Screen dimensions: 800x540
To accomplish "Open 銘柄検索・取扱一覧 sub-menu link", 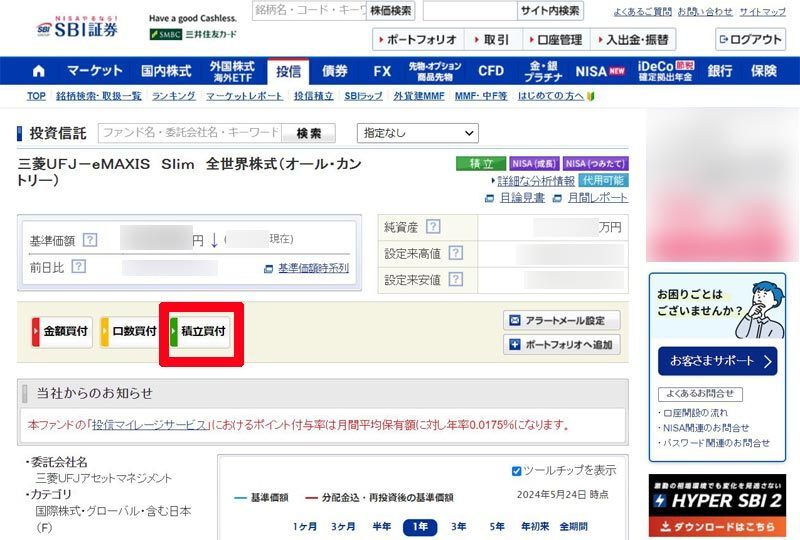I will pyautogui.click(x=98, y=96).
